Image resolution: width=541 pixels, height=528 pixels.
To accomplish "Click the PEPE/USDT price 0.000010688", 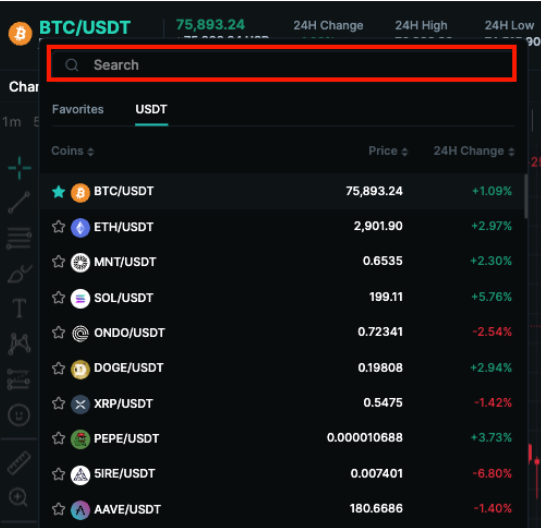I will click(x=365, y=438).
